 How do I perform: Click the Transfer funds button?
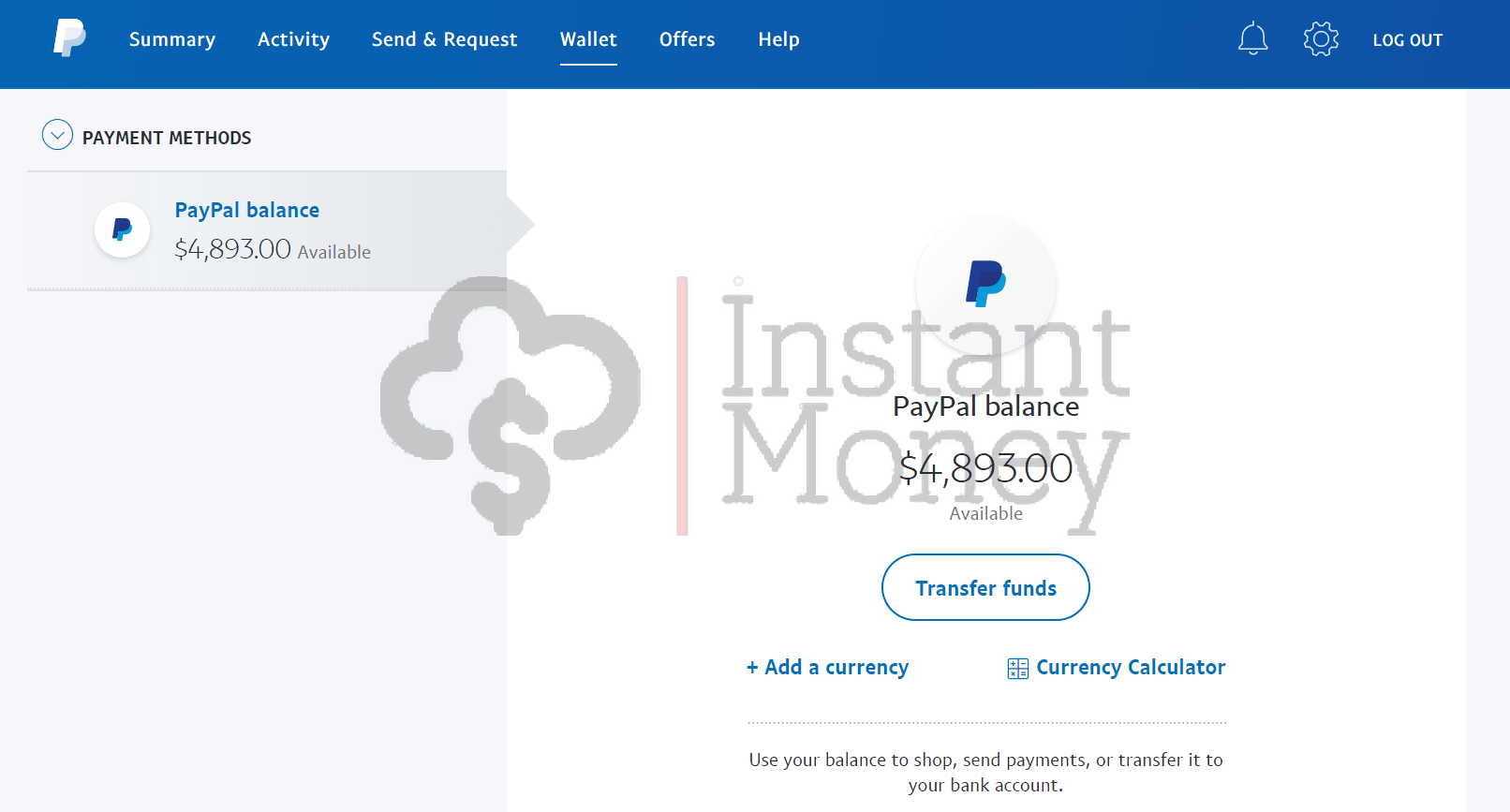(x=985, y=587)
